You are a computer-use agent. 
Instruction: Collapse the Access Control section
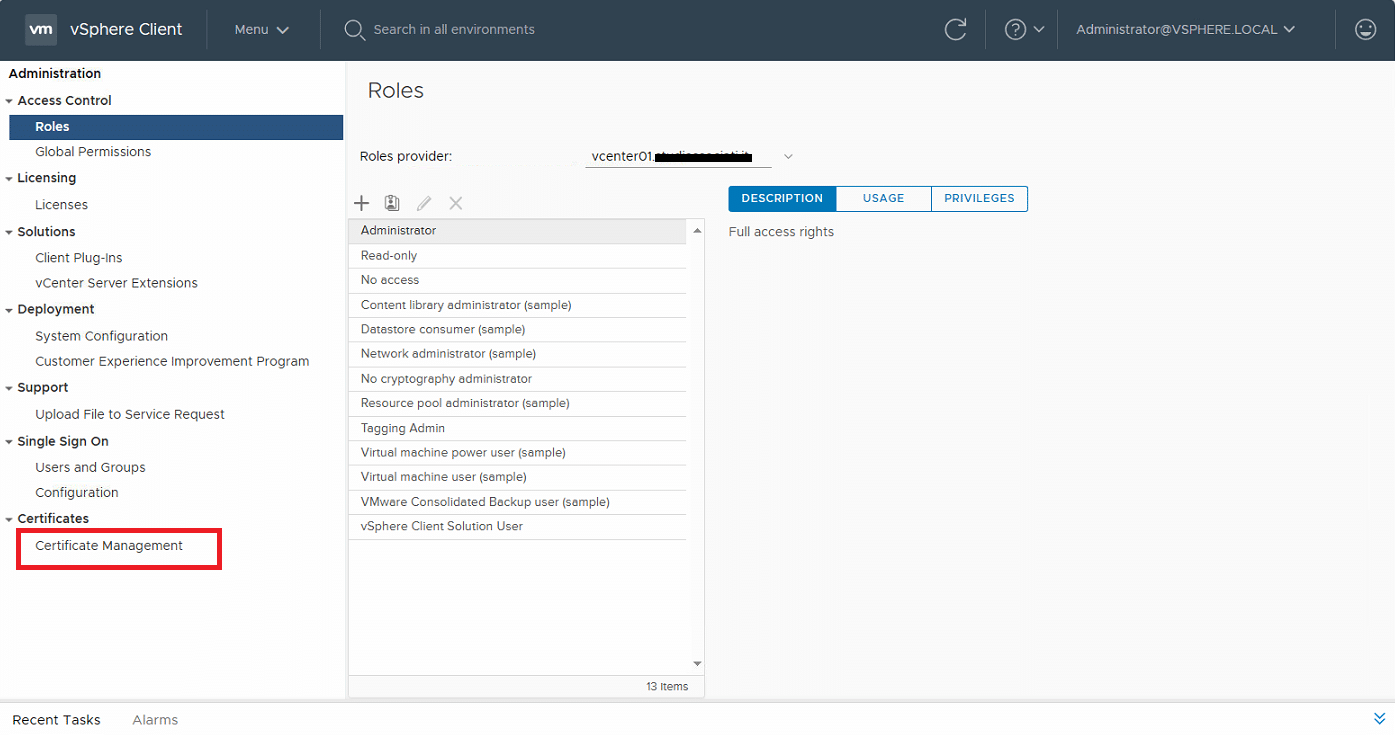point(9,101)
